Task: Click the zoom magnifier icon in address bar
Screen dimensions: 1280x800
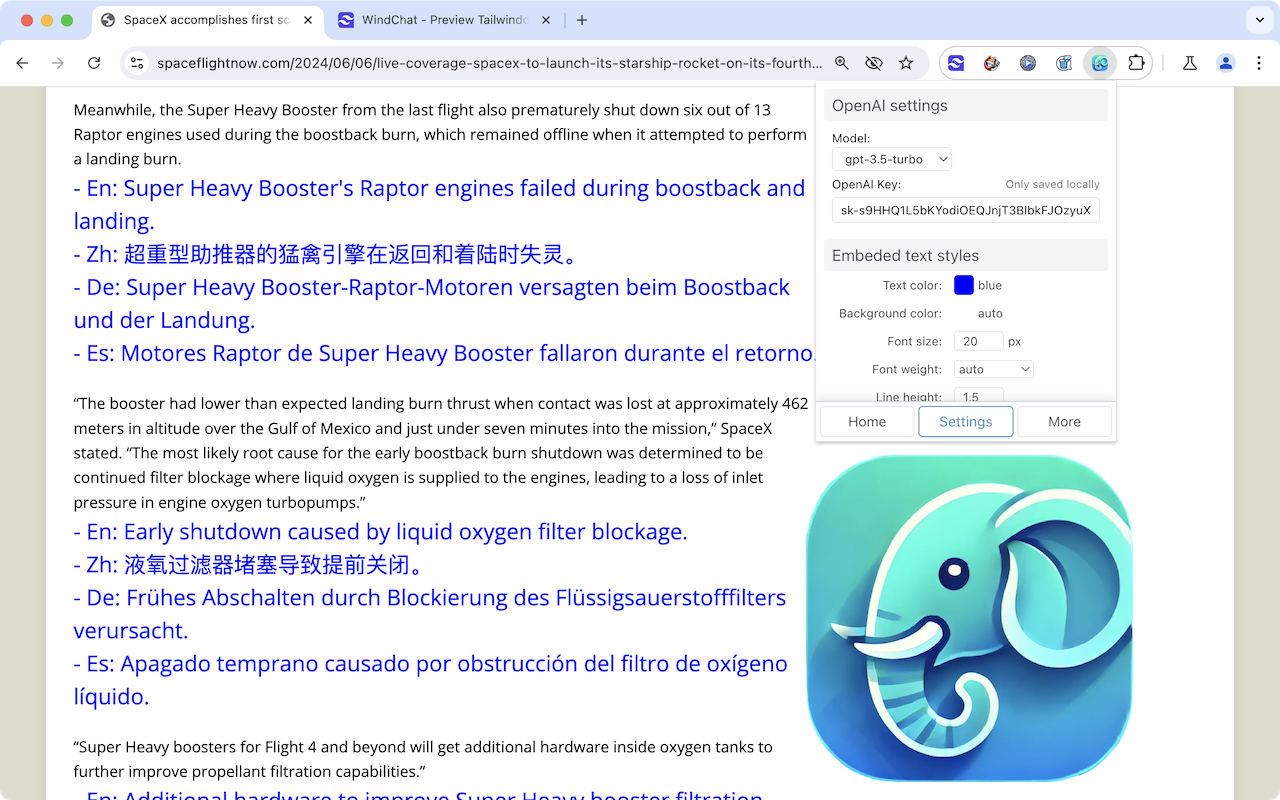Action: tap(842, 63)
